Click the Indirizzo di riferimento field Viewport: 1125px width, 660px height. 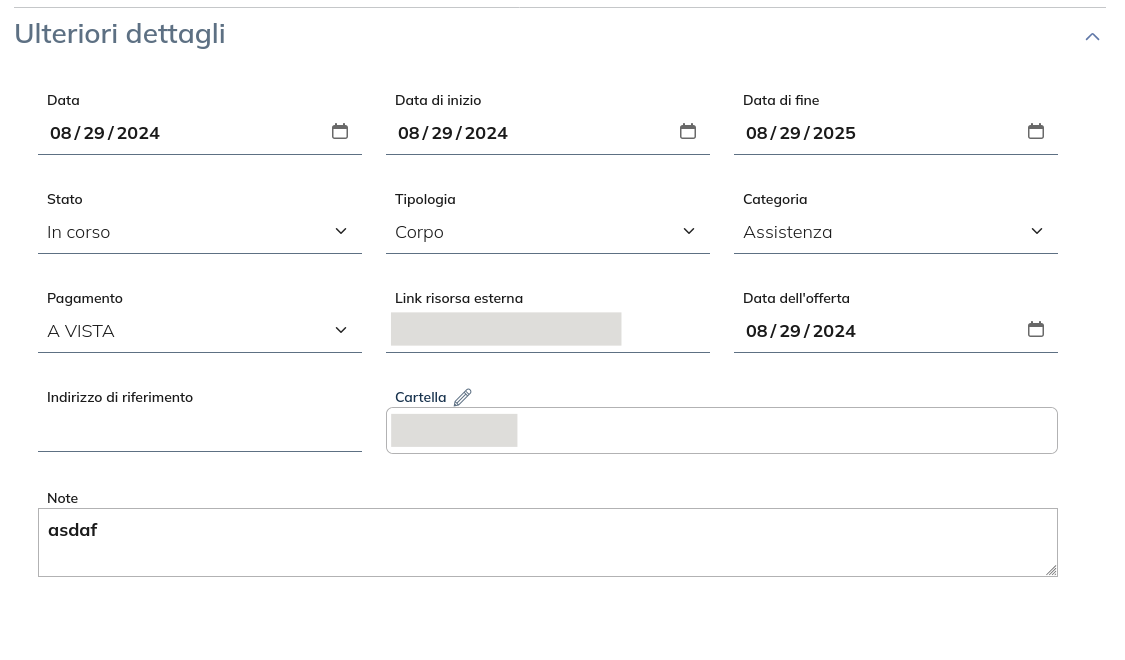[x=200, y=430]
